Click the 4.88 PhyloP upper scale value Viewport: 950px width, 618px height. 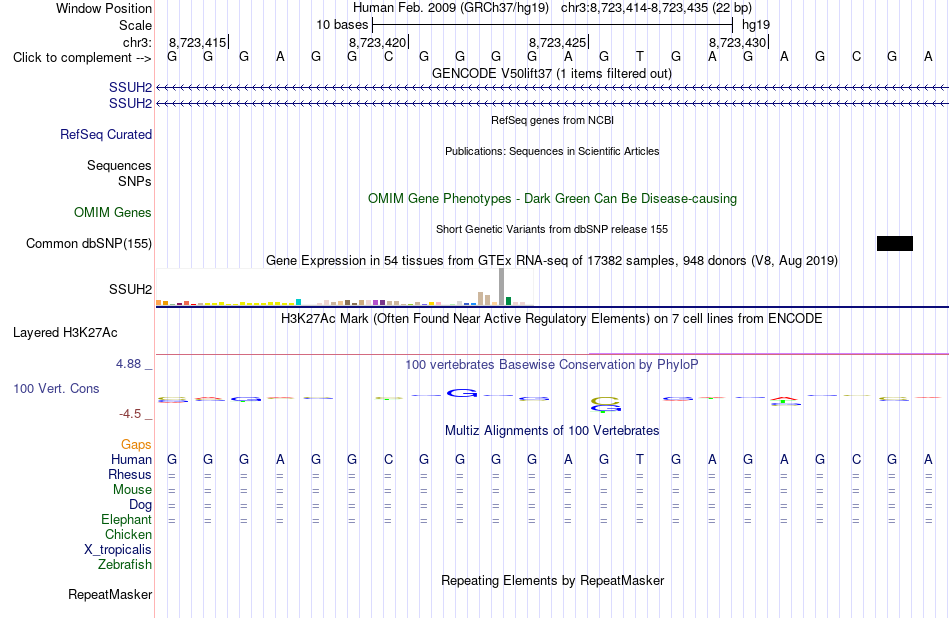coord(128,364)
